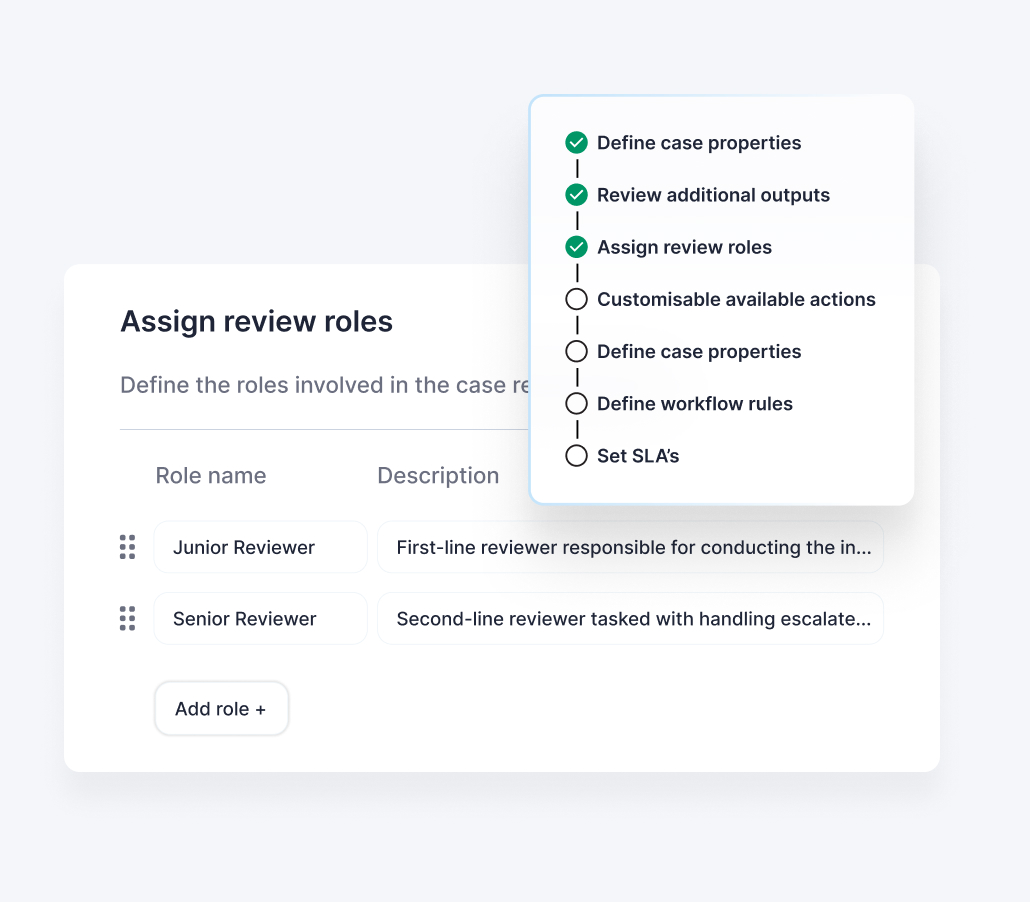Click the Add role + button

pos(221,709)
